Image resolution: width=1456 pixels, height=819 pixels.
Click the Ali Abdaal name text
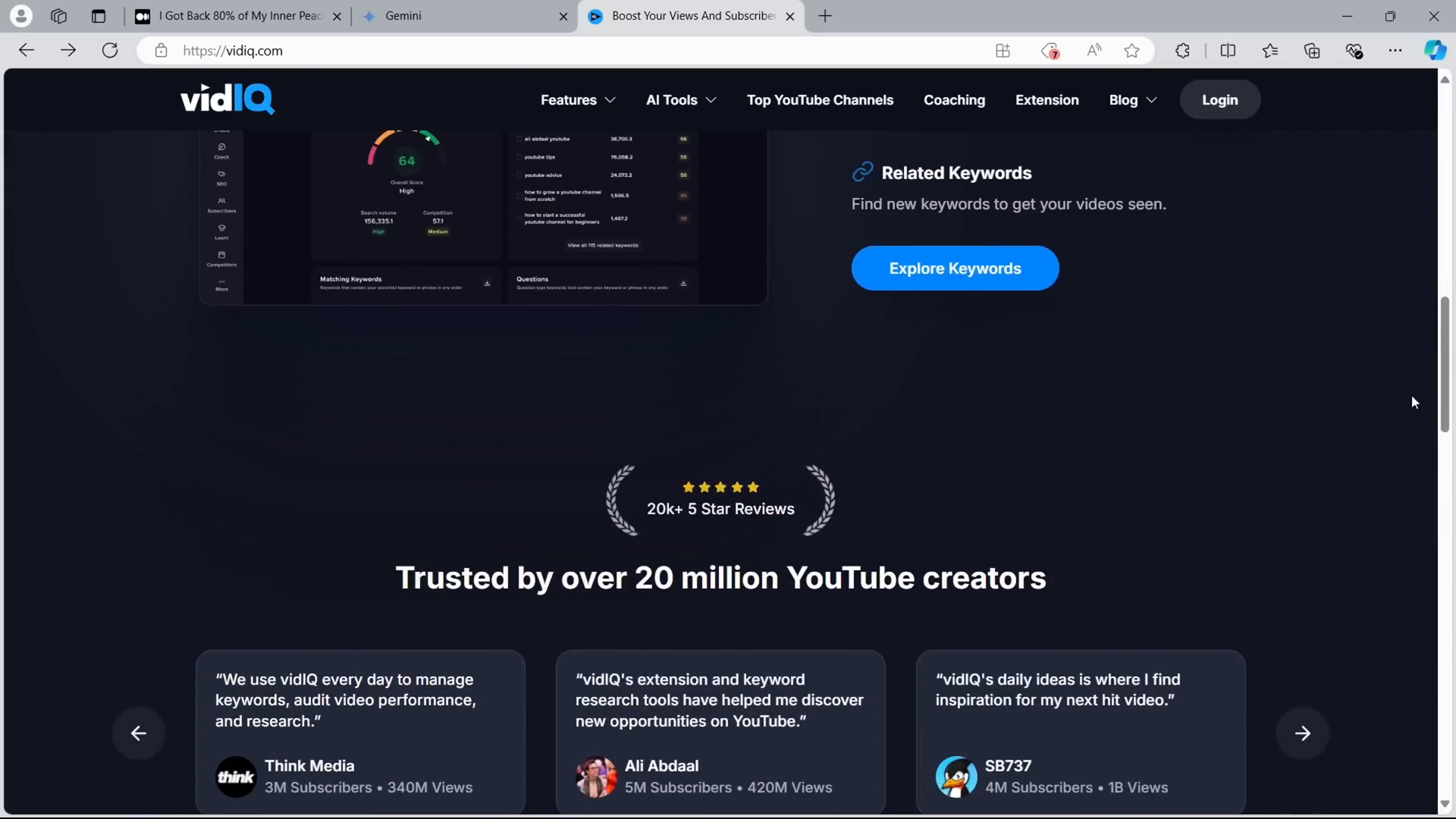pos(661,766)
